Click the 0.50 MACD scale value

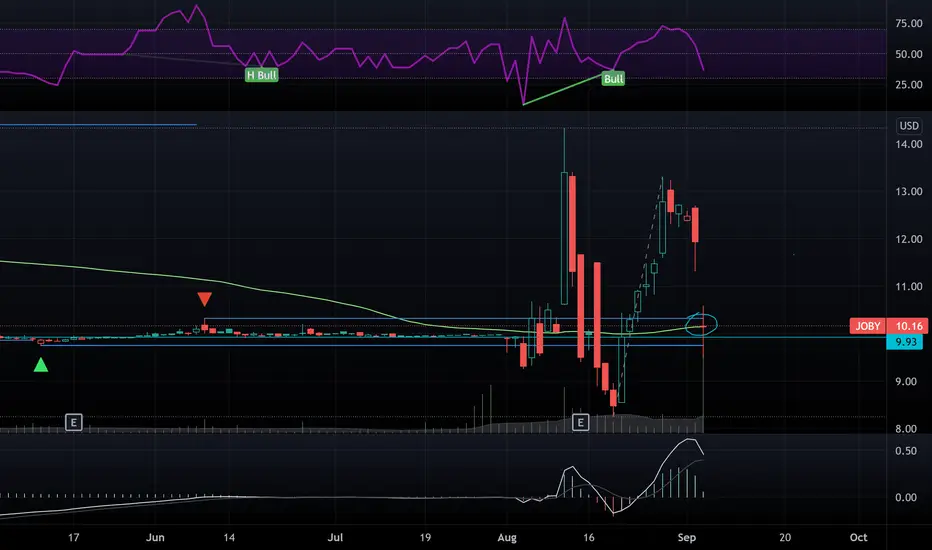click(x=906, y=451)
